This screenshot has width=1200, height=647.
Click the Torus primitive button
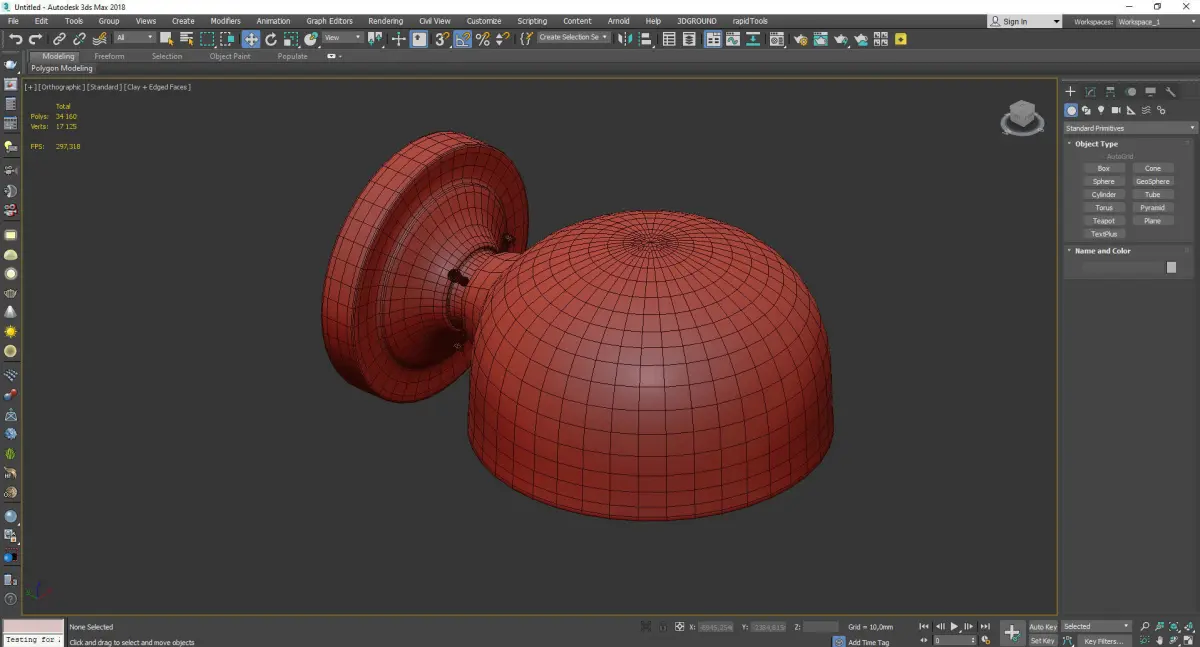tap(1104, 208)
